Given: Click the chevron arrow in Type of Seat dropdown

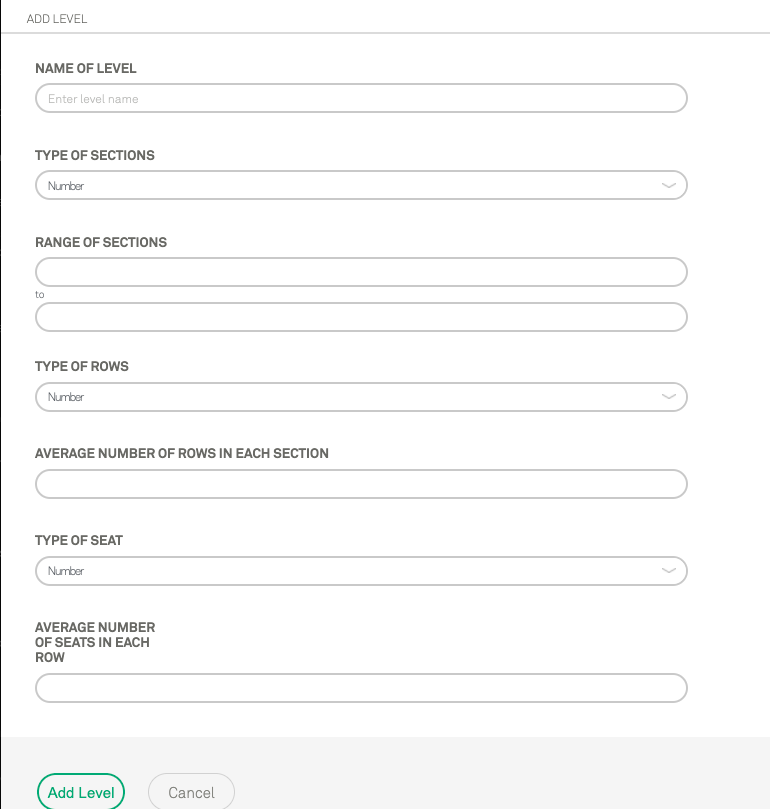Looking at the screenshot, I should pyautogui.click(x=669, y=571).
